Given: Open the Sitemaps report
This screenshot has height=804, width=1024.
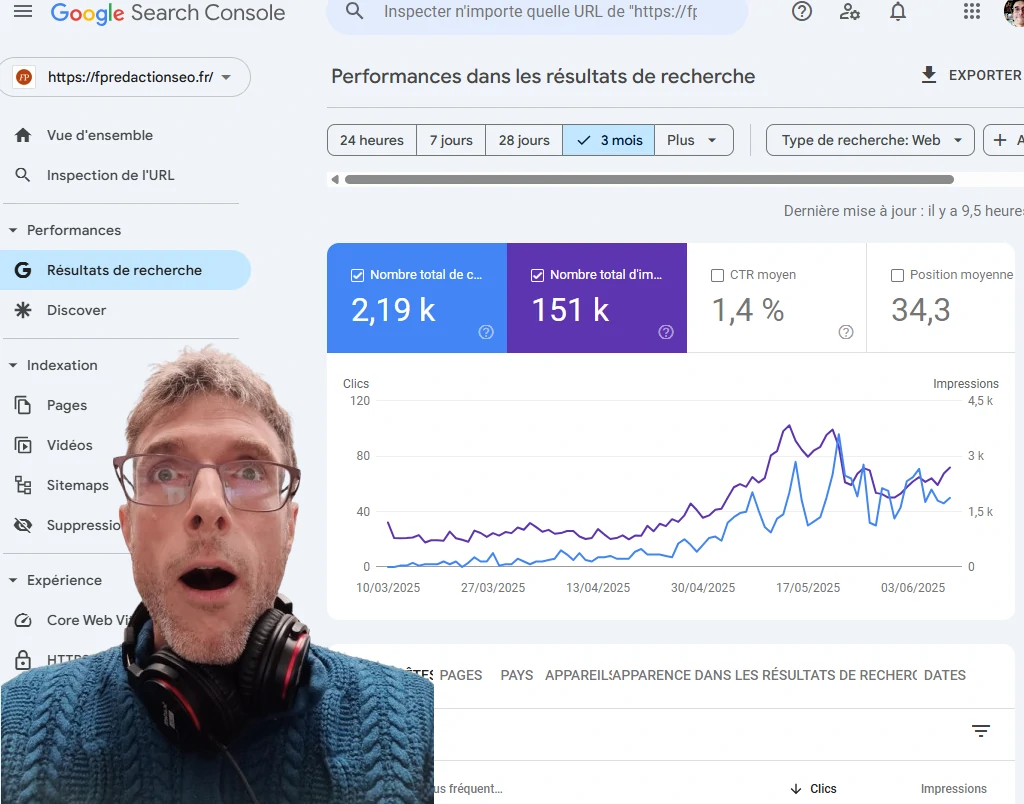Looking at the screenshot, I should click(x=78, y=485).
